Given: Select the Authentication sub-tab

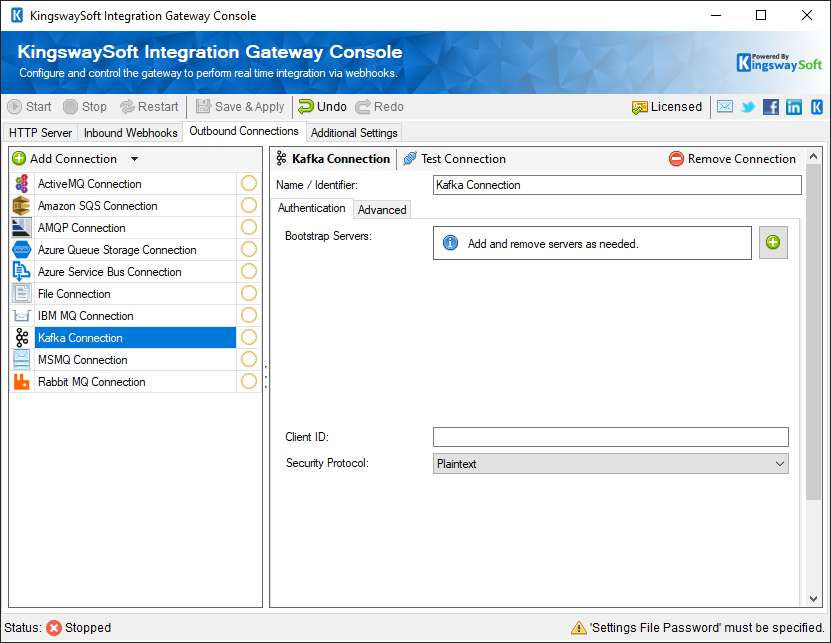Looking at the screenshot, I should pos(312,208).
